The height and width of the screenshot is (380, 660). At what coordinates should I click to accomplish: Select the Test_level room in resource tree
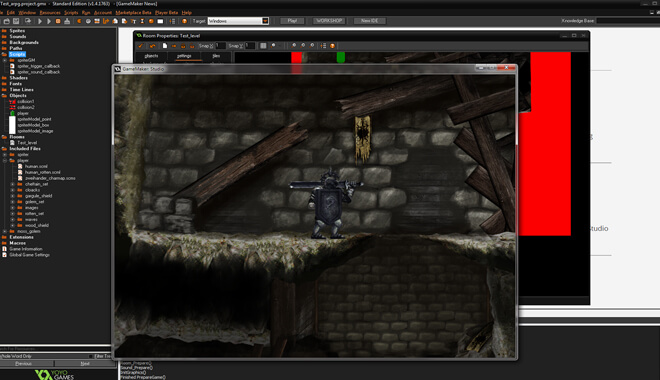point(27,143)
